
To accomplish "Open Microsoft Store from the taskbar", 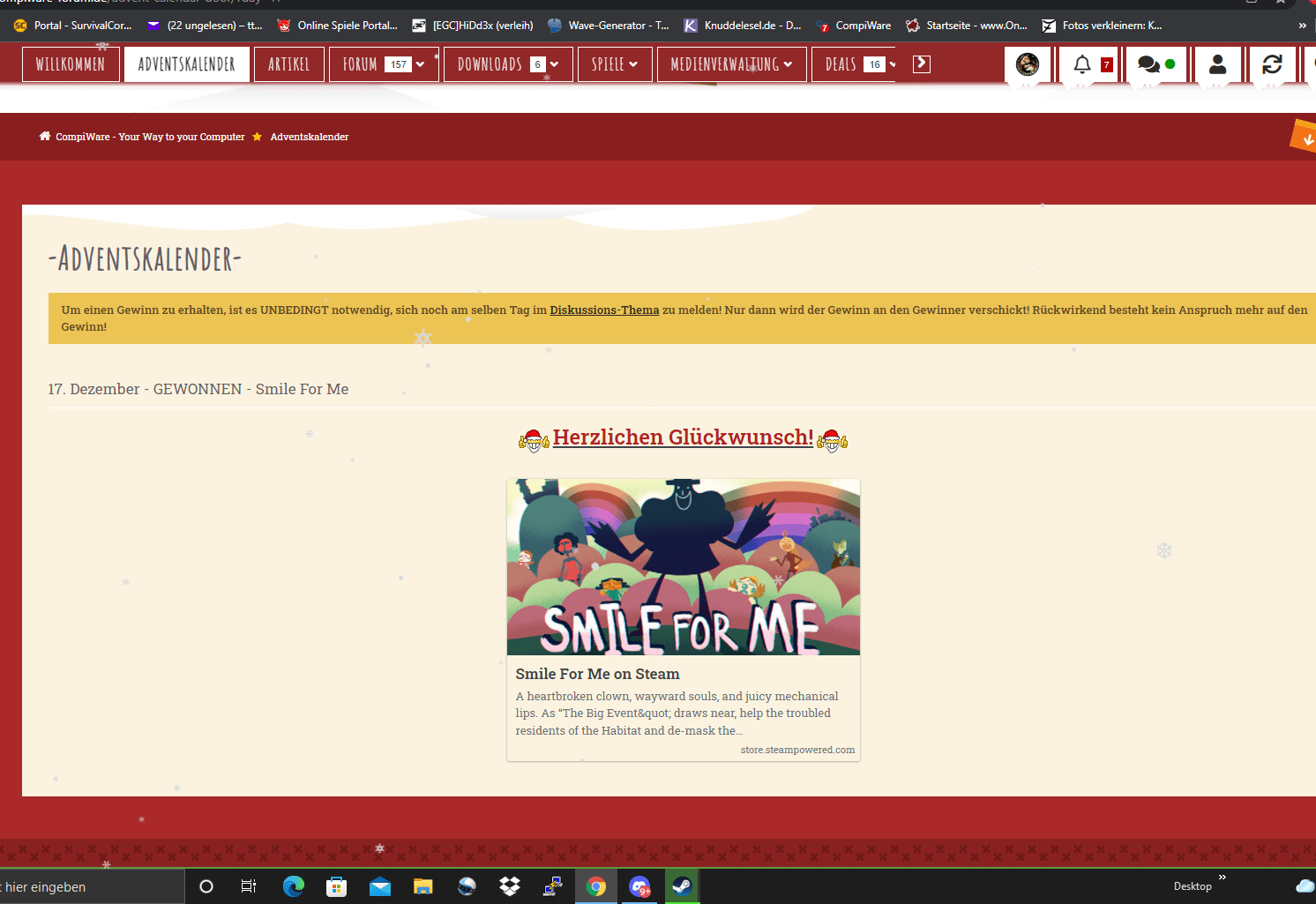I will [336, 886].
